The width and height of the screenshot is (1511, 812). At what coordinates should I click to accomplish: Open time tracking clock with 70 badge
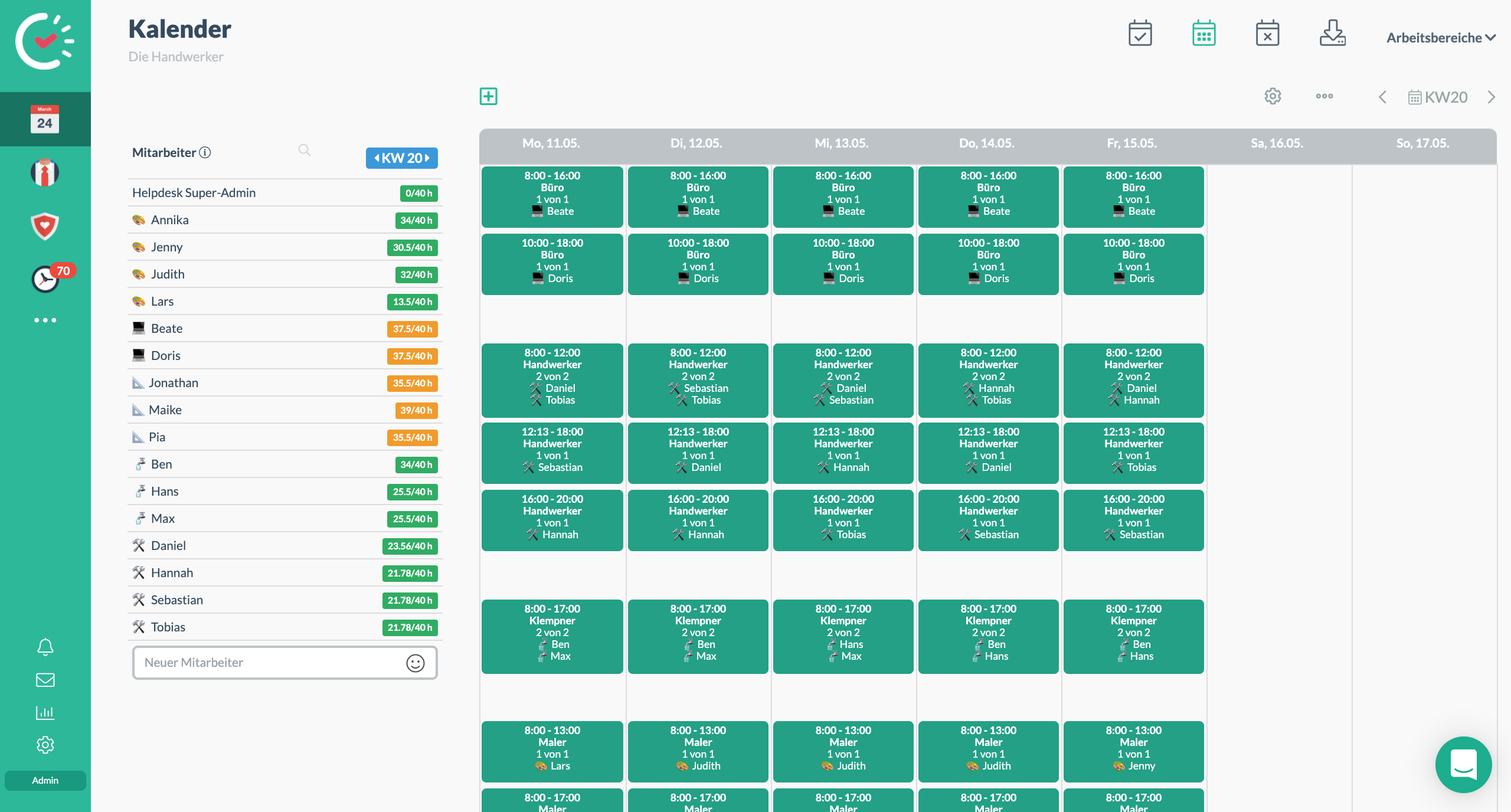[x=45, y=279]
